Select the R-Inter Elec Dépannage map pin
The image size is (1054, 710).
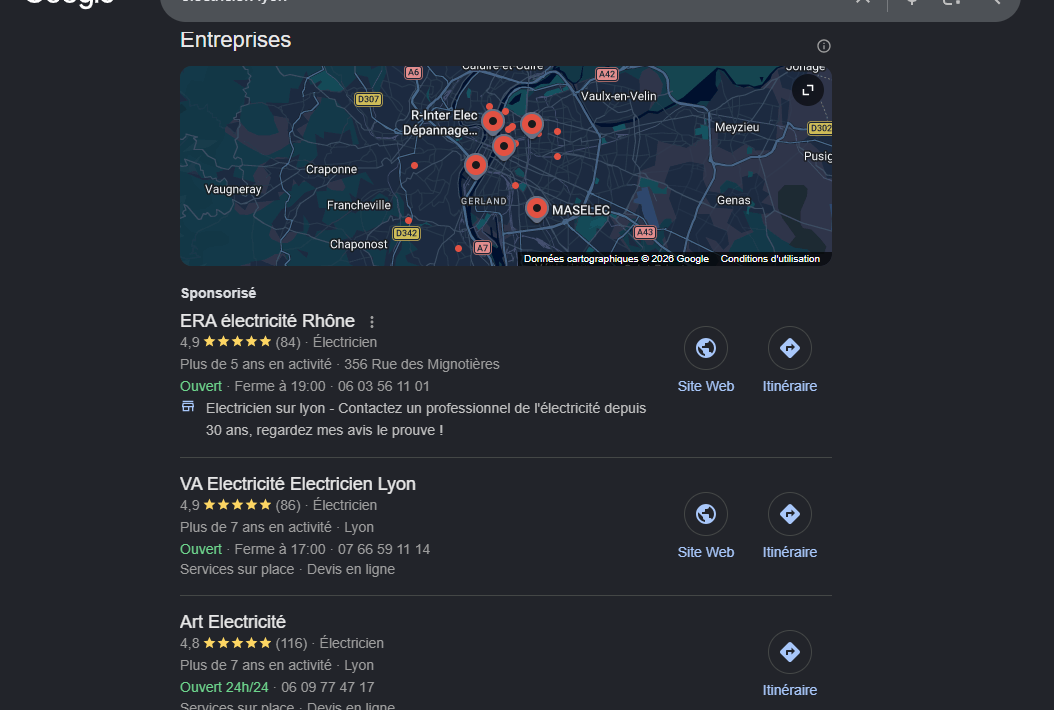point(493,122)
